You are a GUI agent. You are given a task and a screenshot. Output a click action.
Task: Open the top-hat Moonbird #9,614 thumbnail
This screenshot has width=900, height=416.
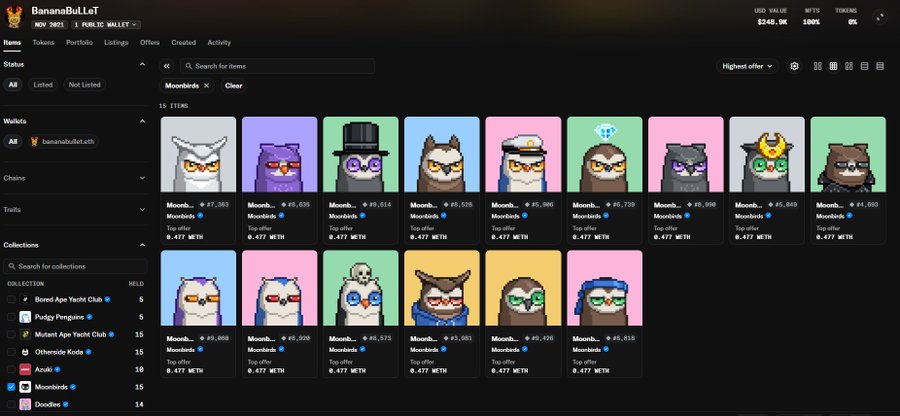(360, 154)
